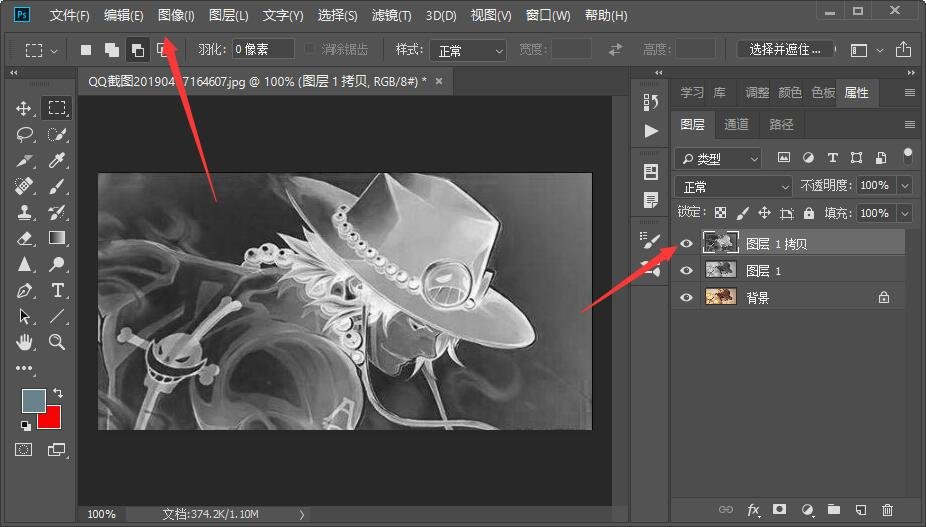Select the Brush tool
The image size is (926, 527).
coord(57,187)
